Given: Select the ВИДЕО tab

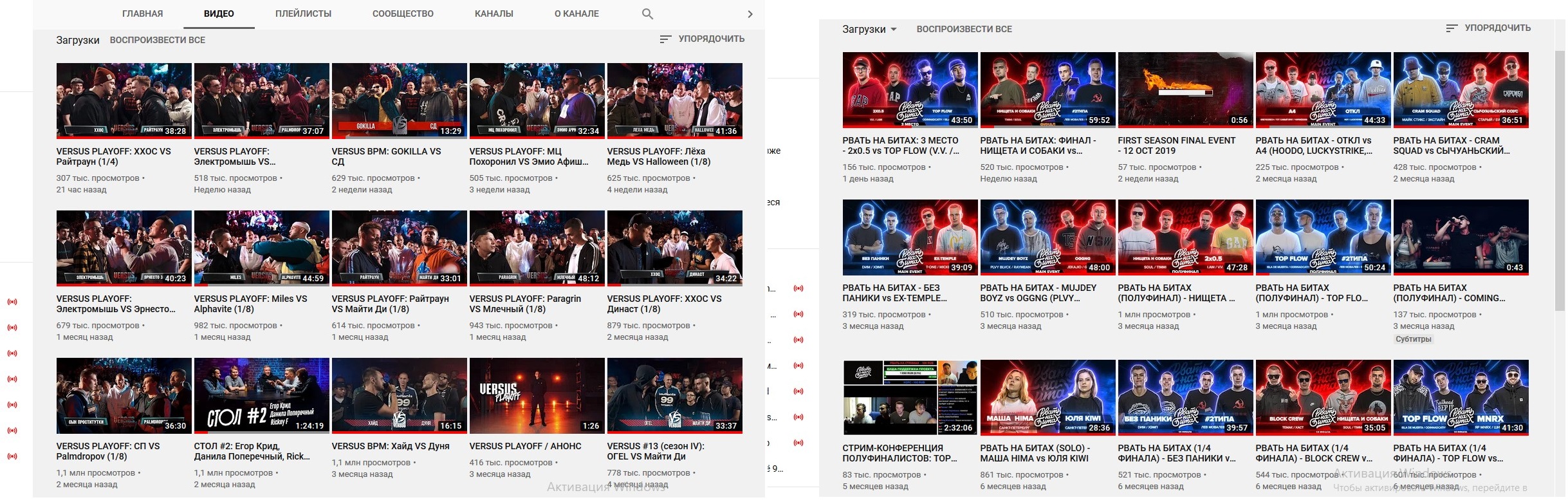Looking at the screenshot, I should click(x=219, y=14).
